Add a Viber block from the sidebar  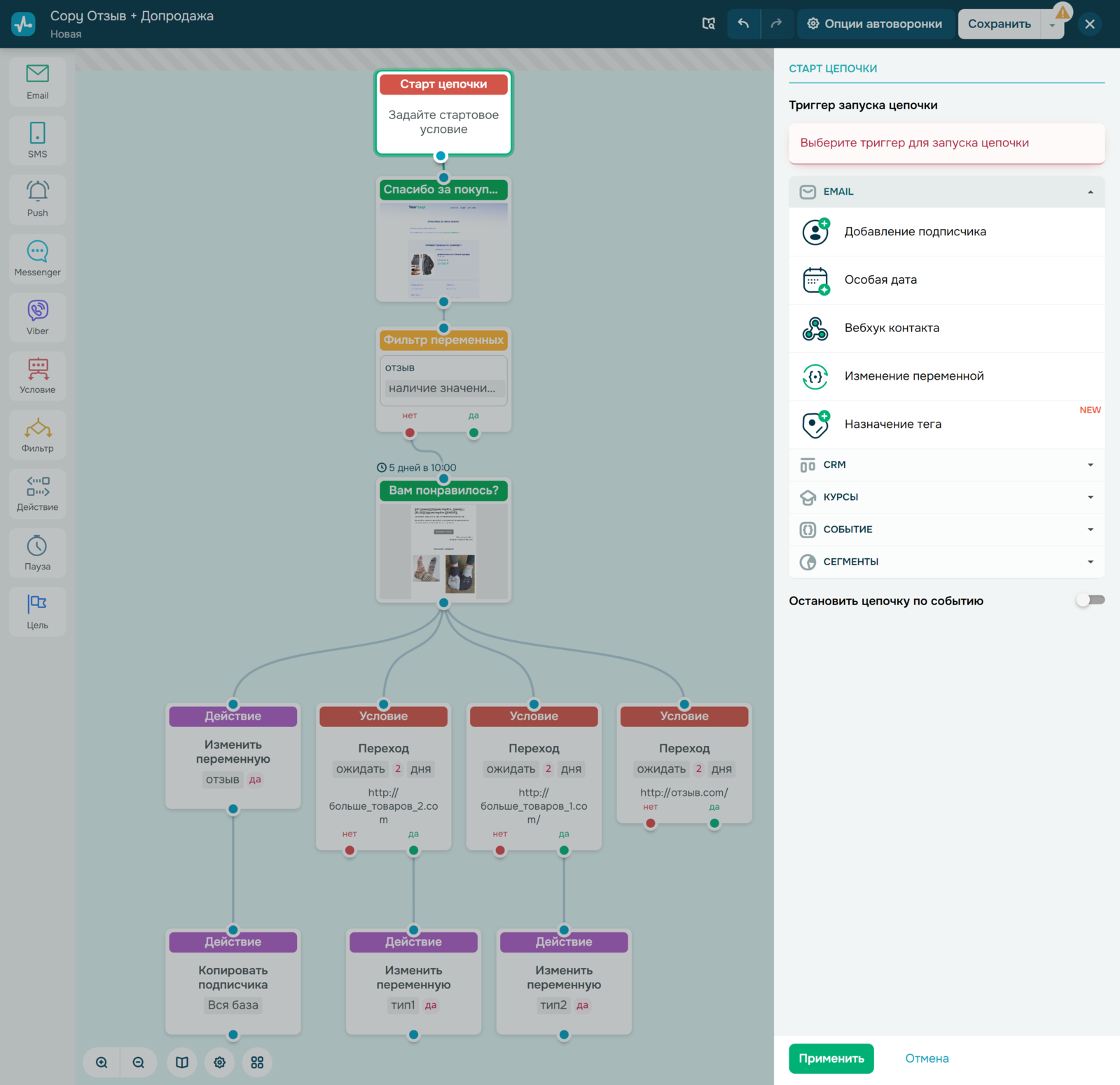point(38,317)
